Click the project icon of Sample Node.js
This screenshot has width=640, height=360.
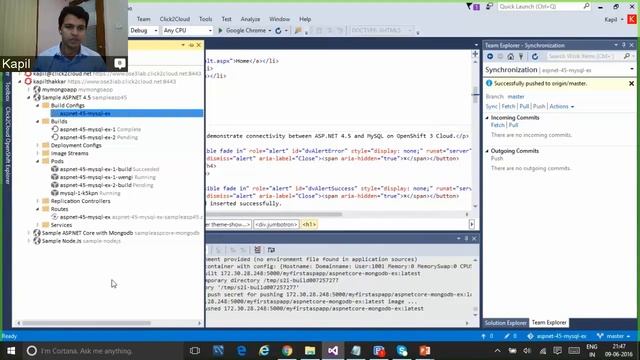point(37,241)
